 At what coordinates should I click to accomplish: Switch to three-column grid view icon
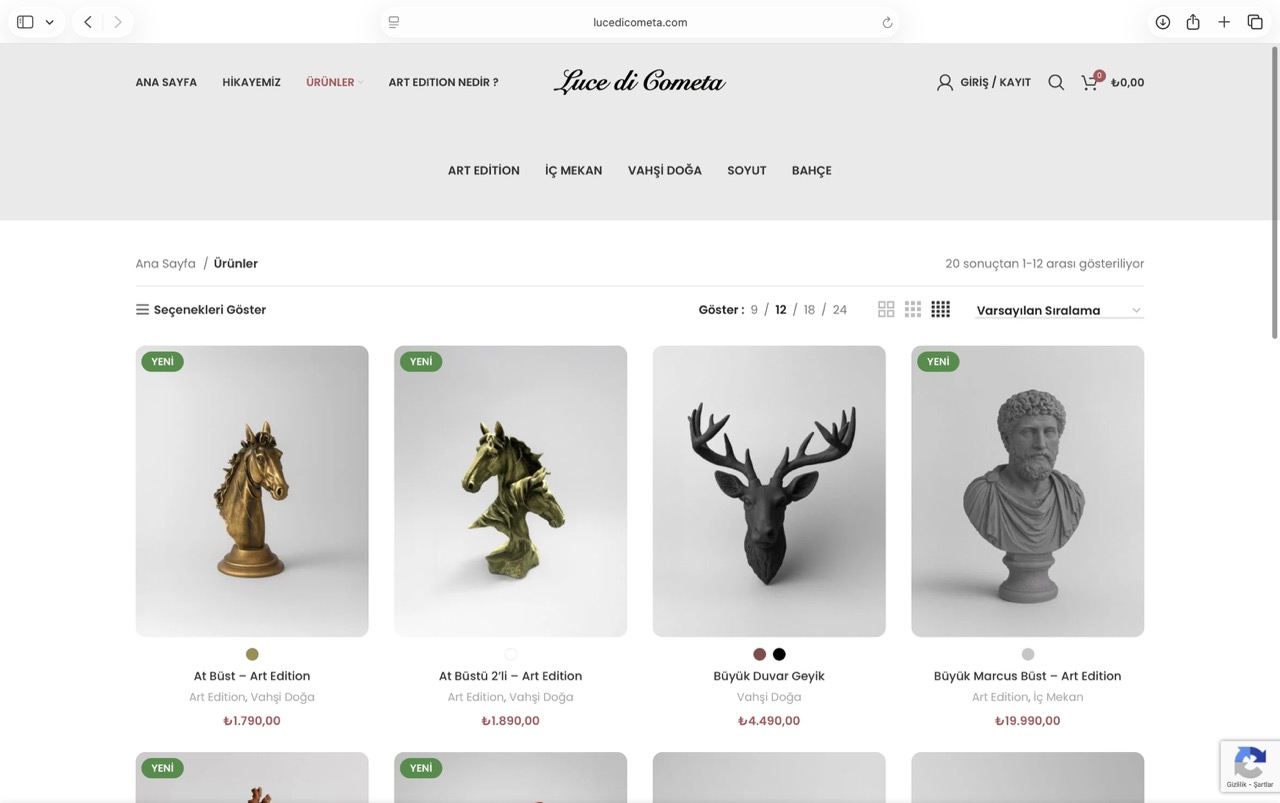point(913,310)
